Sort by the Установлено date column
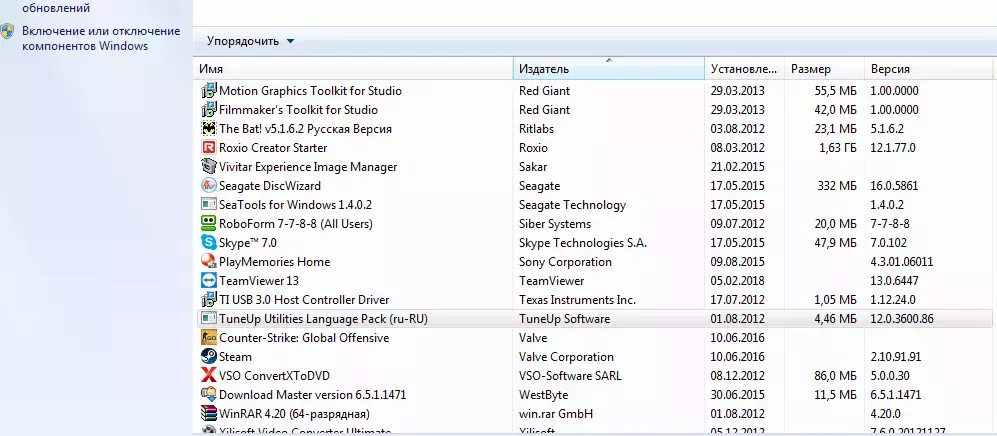Viewport: 997px width, 436px height. [745, 69]
